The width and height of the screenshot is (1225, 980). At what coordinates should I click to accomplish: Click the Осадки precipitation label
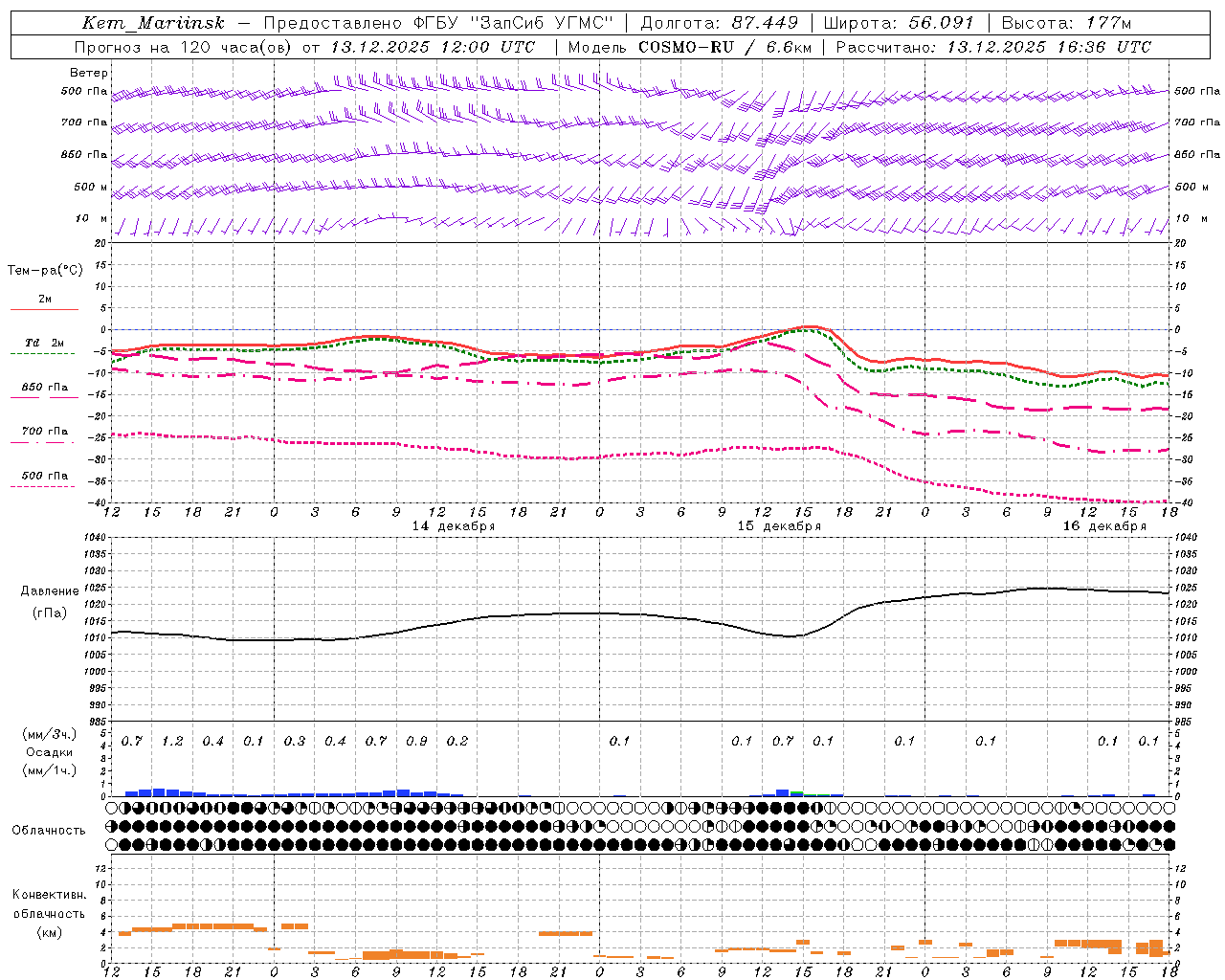tap(49, 752)
